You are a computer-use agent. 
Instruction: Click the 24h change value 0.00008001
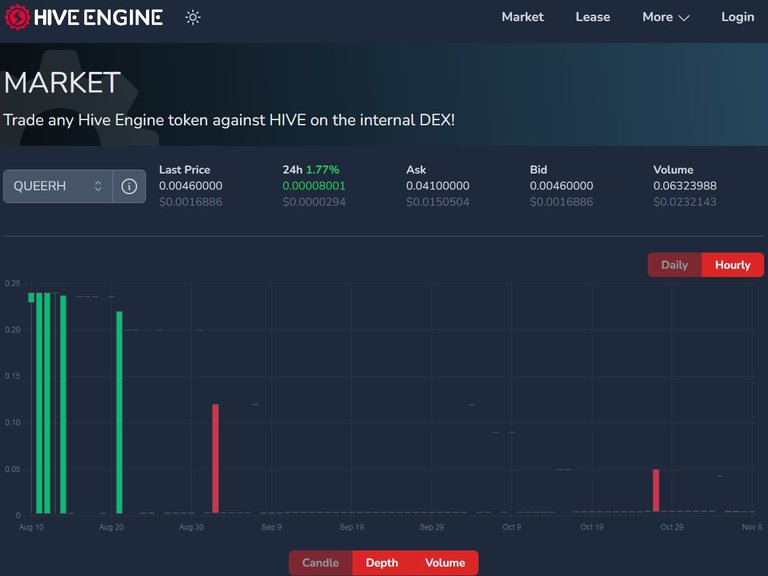click(x=314, y=186)
